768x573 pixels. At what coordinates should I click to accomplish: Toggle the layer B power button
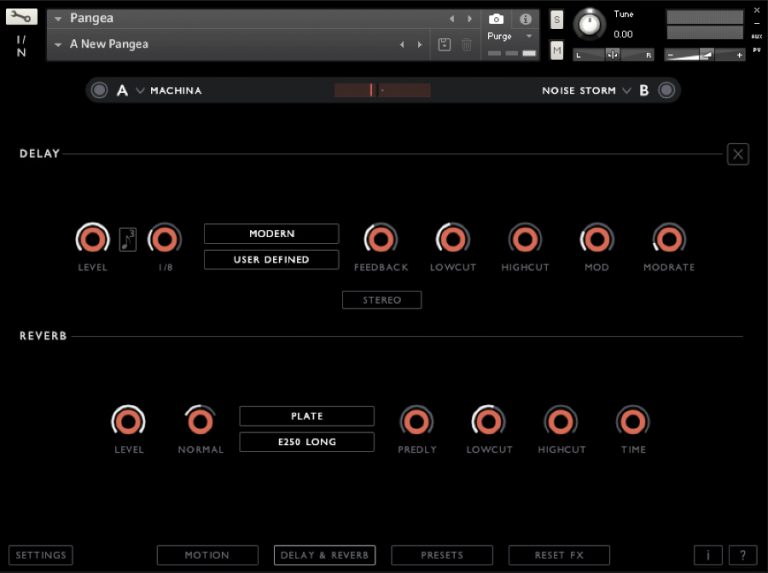[x=667, y=91]
